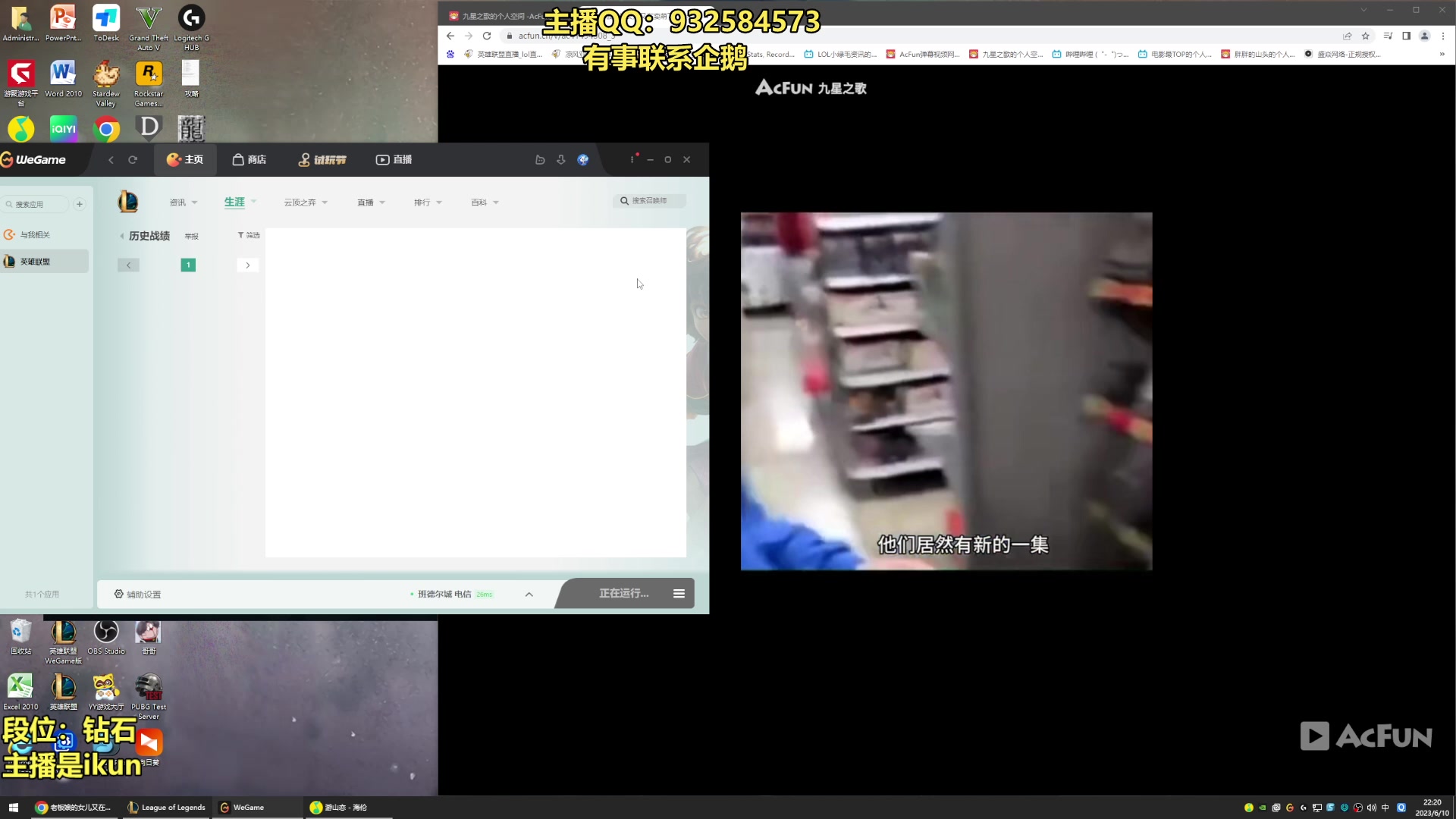Open Chrome's three-dot menu

pyautogui.click(x=1443, y=36)
